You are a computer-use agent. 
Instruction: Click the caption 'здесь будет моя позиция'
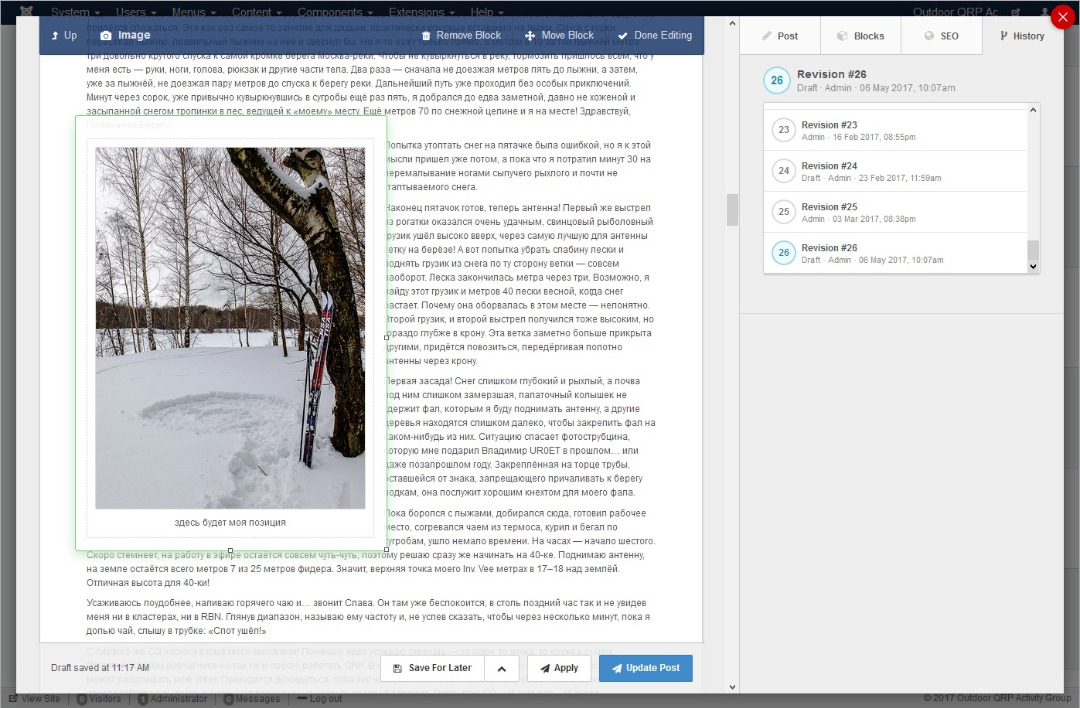pos(230,523)
